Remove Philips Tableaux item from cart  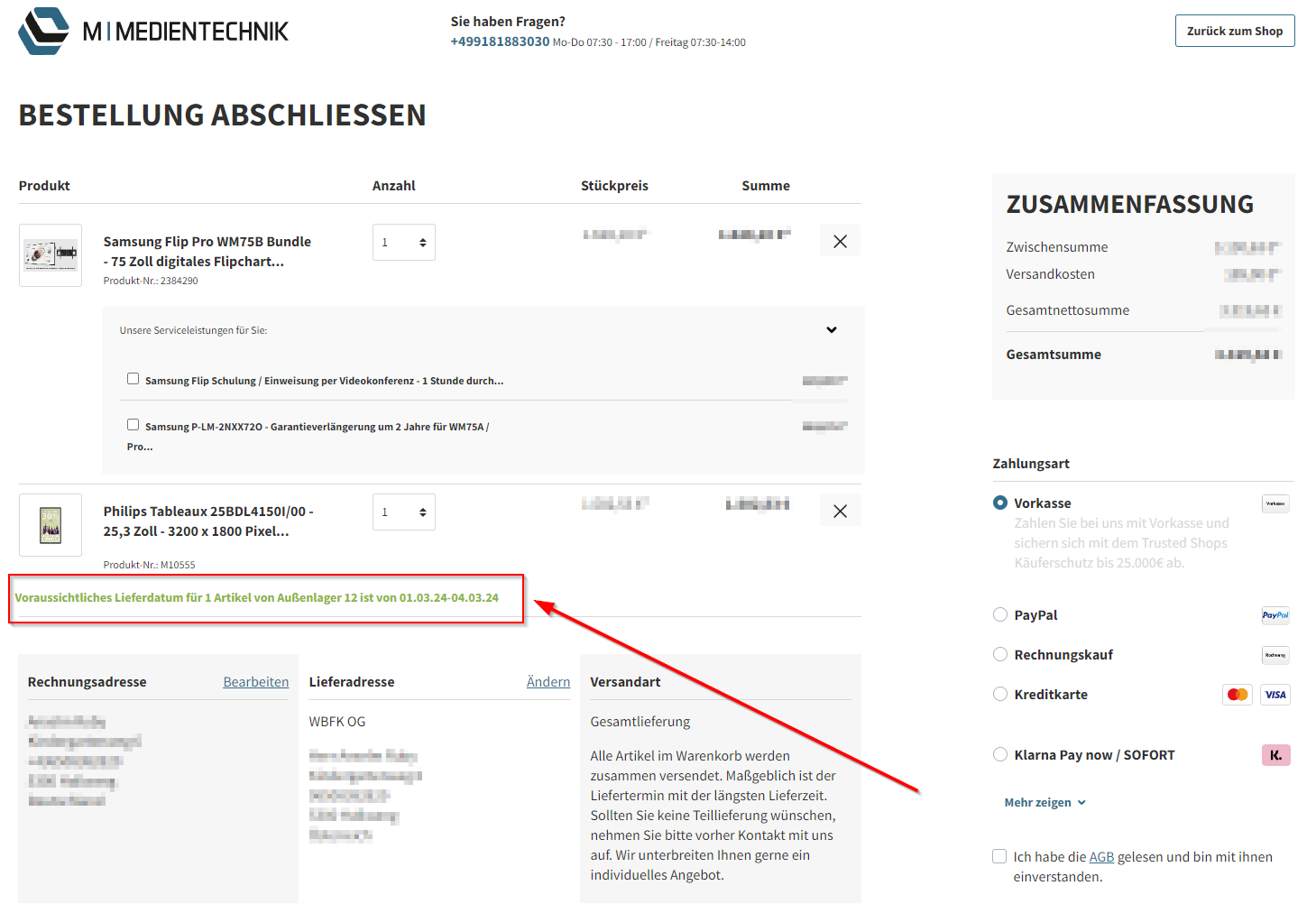[840, 511]
